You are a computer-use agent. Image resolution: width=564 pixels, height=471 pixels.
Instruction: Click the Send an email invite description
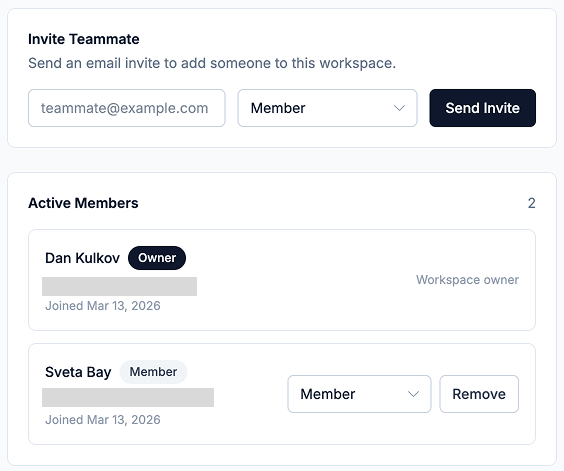click(x=212, y=63)
